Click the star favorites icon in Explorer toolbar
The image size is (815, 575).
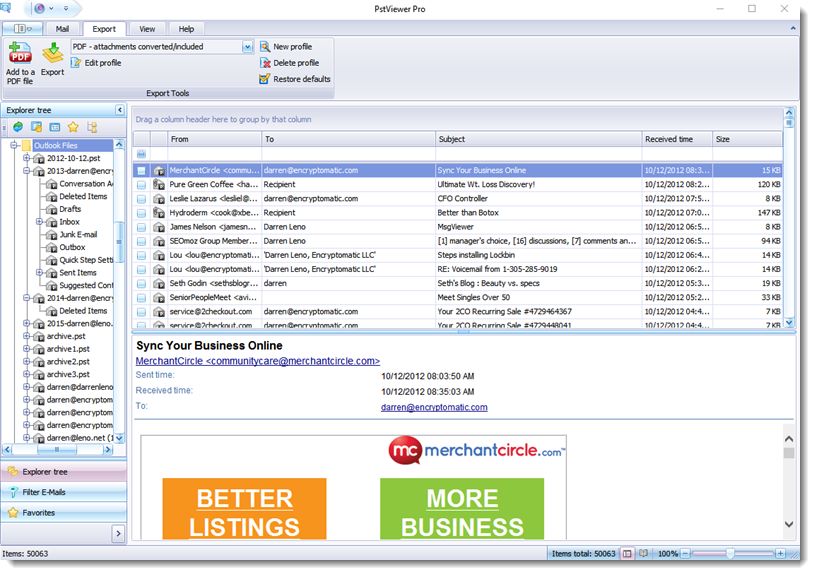73,127
